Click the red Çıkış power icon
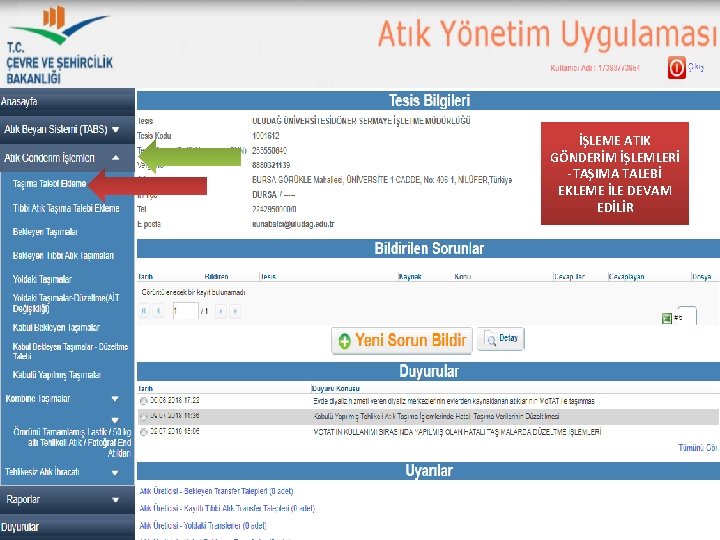Screen dimensions: 720x540 (676, 68)
